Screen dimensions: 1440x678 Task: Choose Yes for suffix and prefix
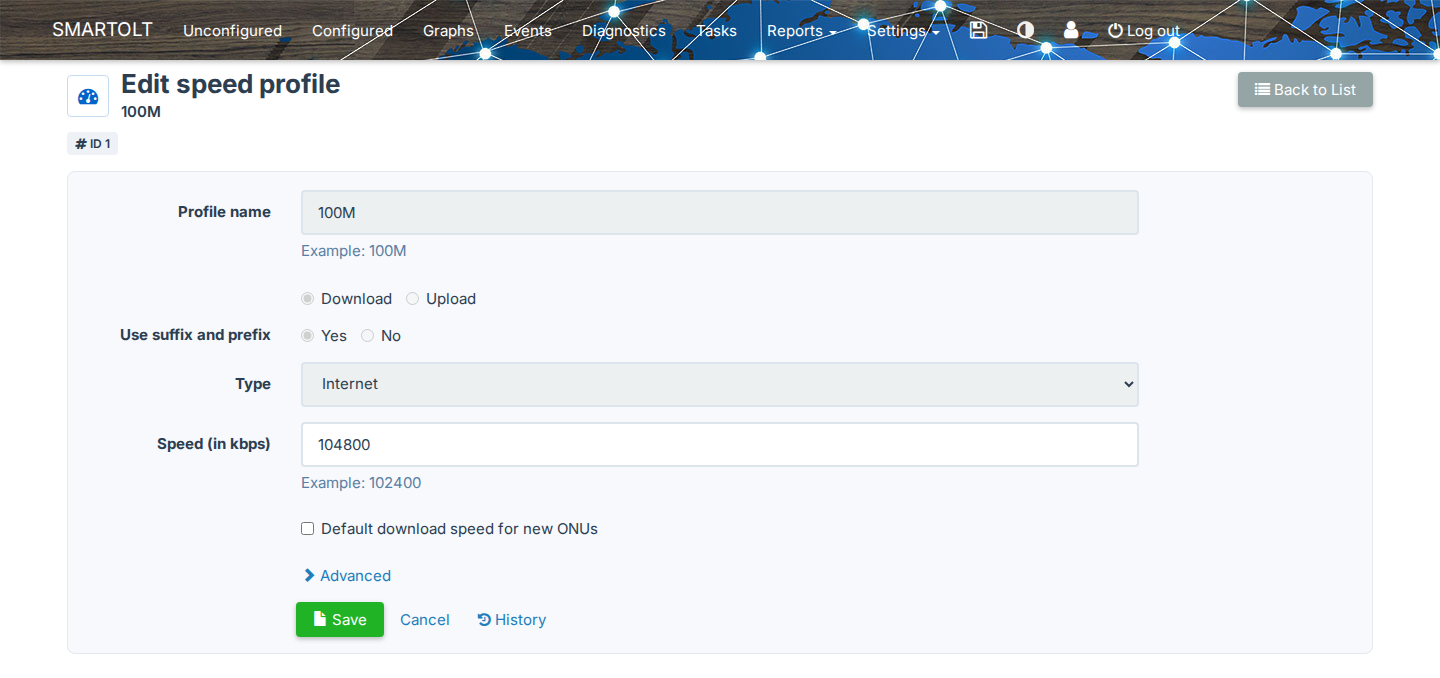click(x=308, y=336)
